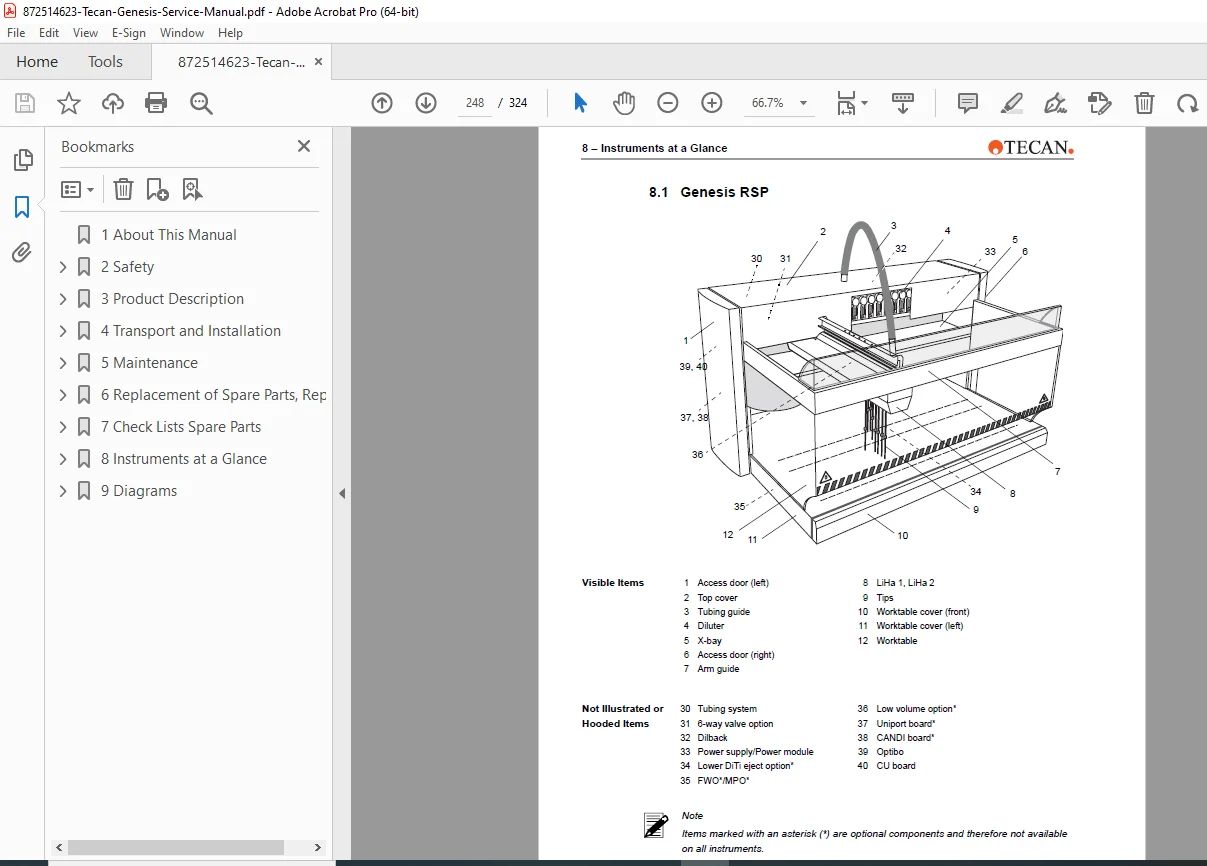Click the page number 248 field

coord(475,103)
